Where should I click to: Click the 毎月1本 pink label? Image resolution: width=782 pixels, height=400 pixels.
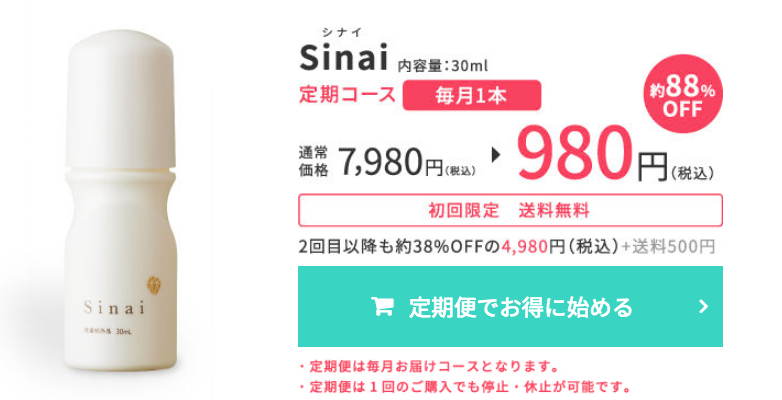pyautogui.click(x=472, y=95)
